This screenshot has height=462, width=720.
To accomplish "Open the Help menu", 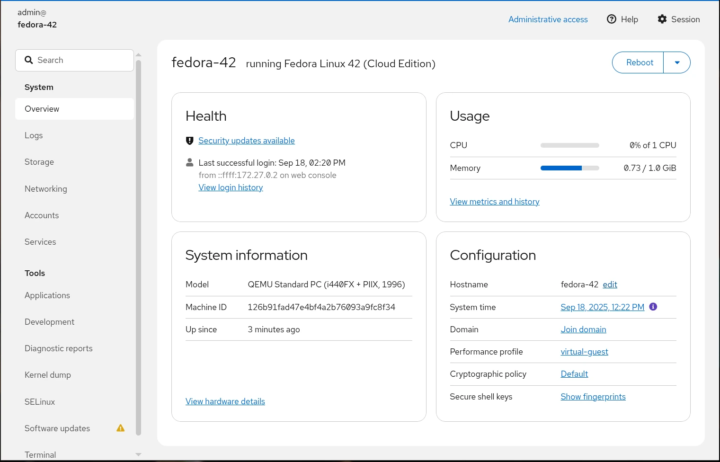I will click(x=623, y=19).
